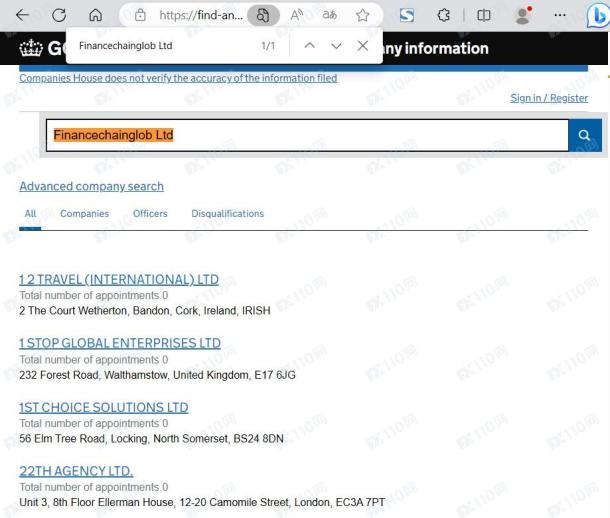Open 1ST CHOICE SOLUTIONS LTD result
The height and width of the screenshot is (518, 610).
104,407
